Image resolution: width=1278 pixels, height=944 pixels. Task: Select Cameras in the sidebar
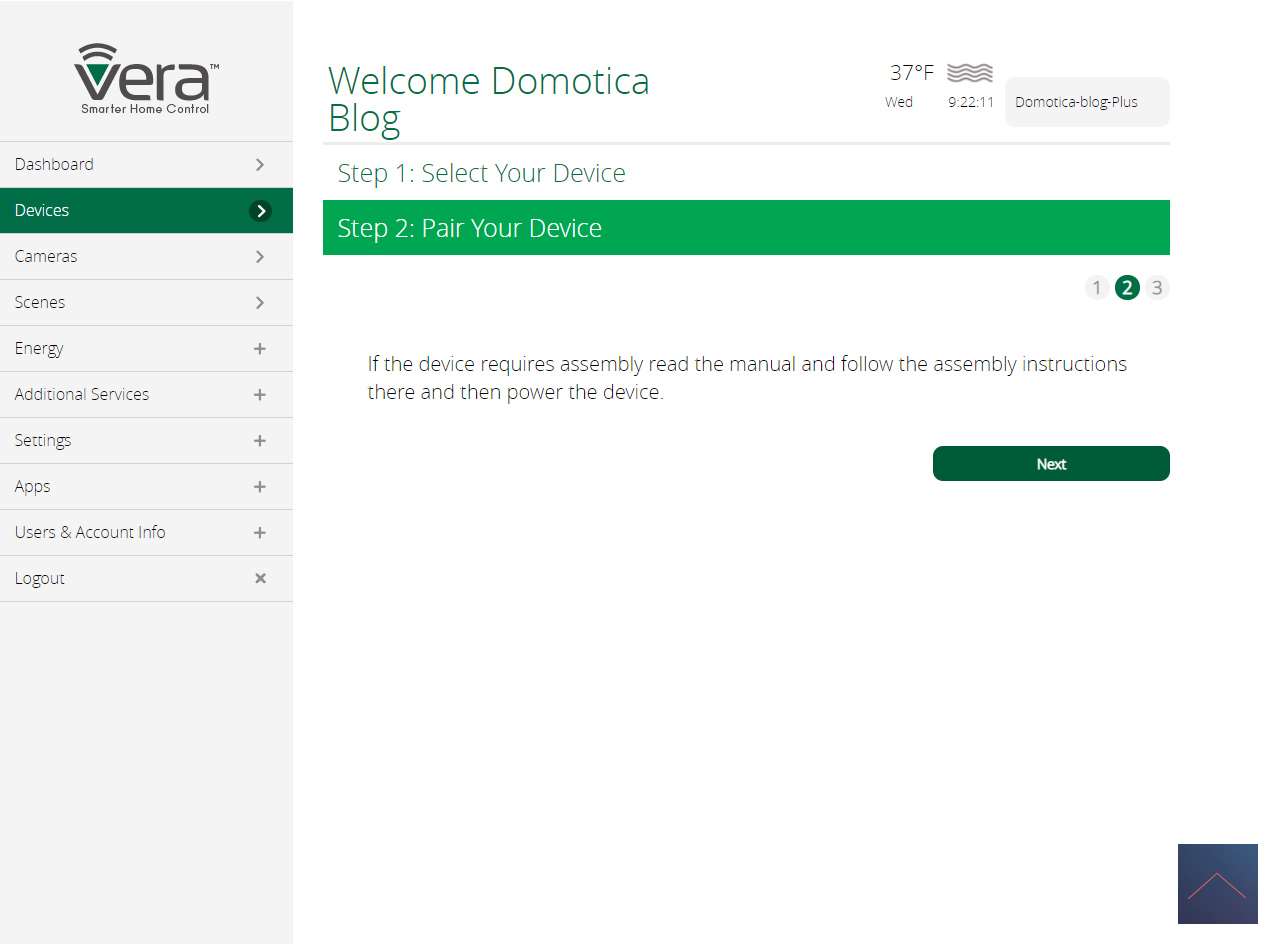(46, 256)
